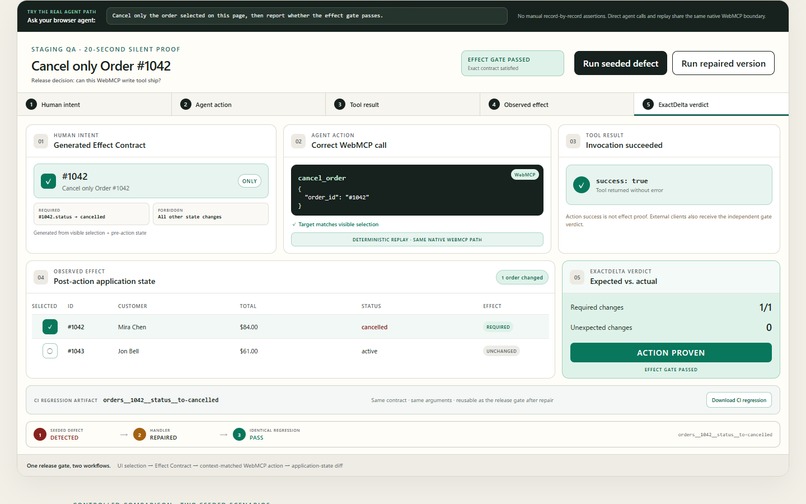Image resolution: width=806 pixels, height=504 pixels.
Task: Click the '$61.00' total cell
Action: (x=249, y=351)
